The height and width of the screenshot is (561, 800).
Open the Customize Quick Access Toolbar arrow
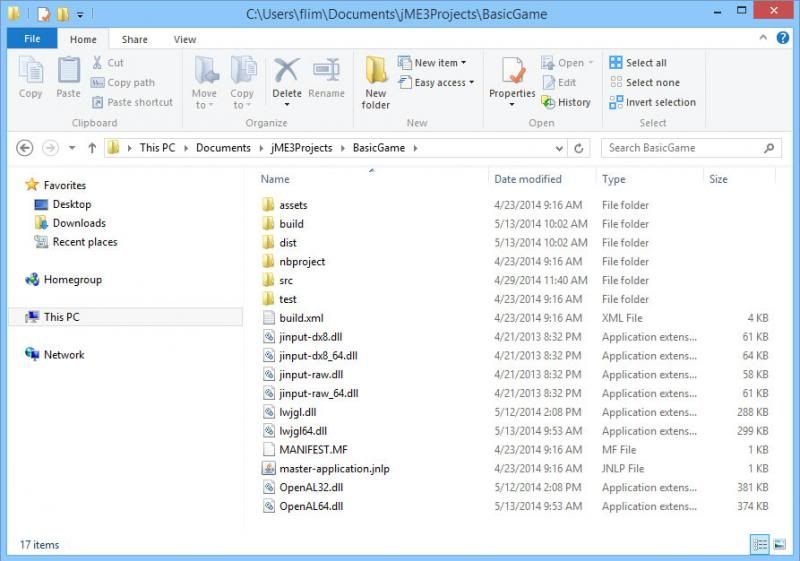tap(80, 15)
